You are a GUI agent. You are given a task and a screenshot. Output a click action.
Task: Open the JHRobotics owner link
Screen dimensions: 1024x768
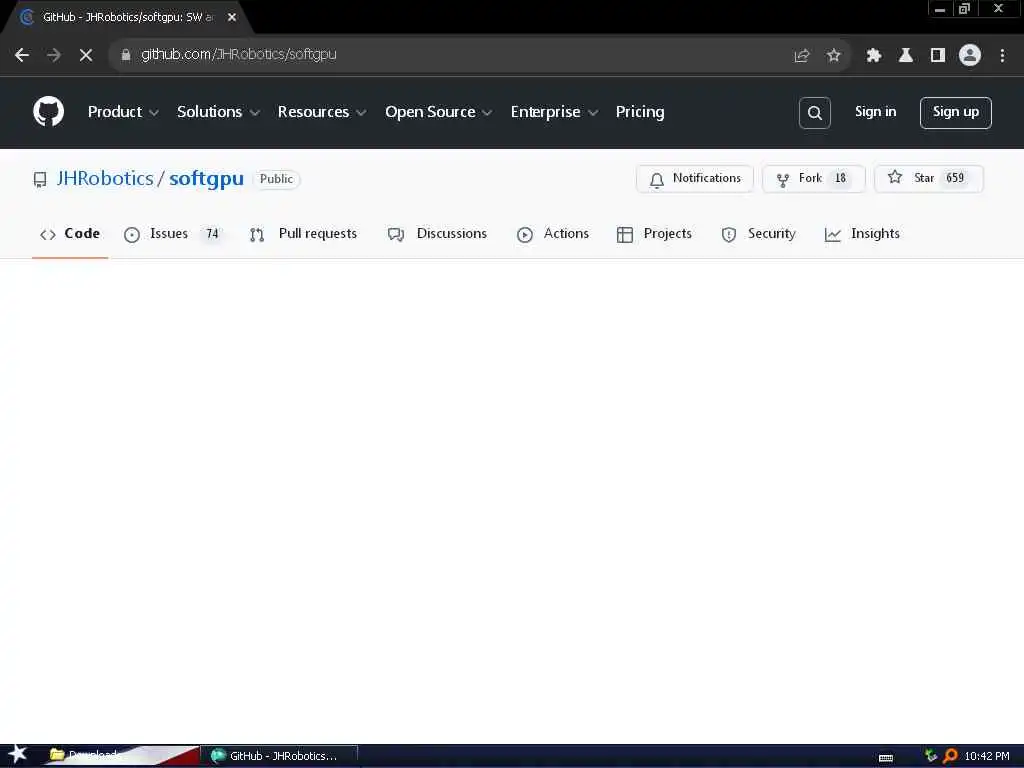[104, 178]
